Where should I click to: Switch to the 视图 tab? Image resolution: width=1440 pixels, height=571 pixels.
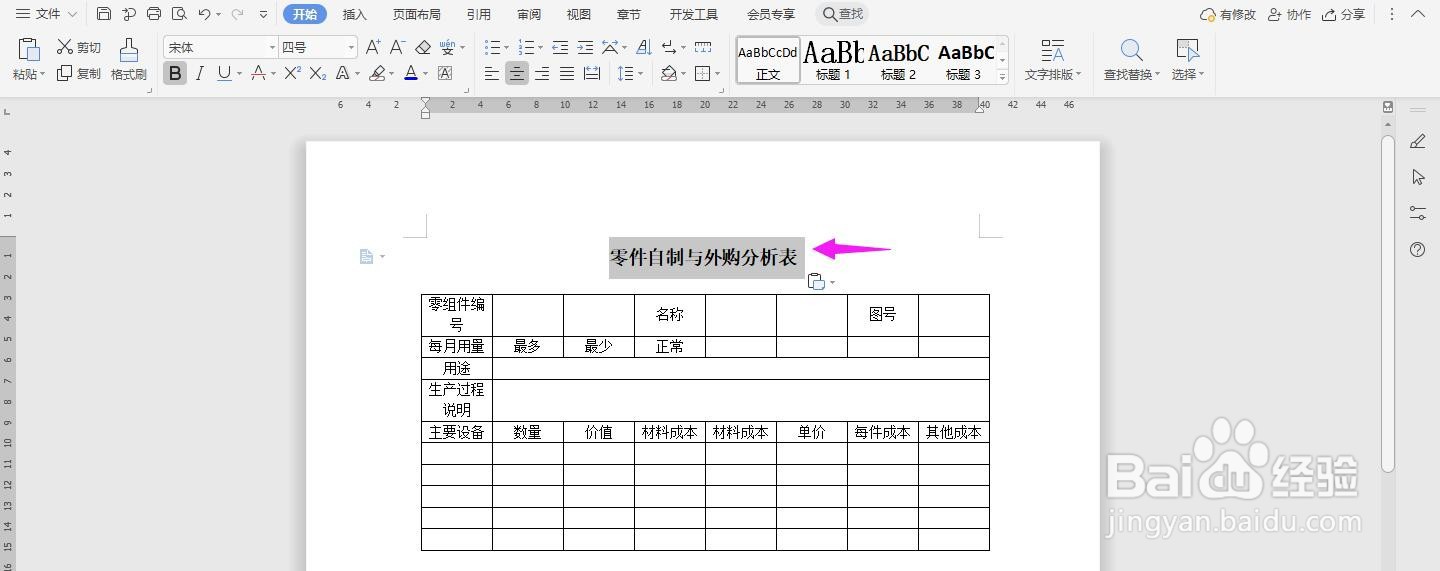click(x=578, y=14)
